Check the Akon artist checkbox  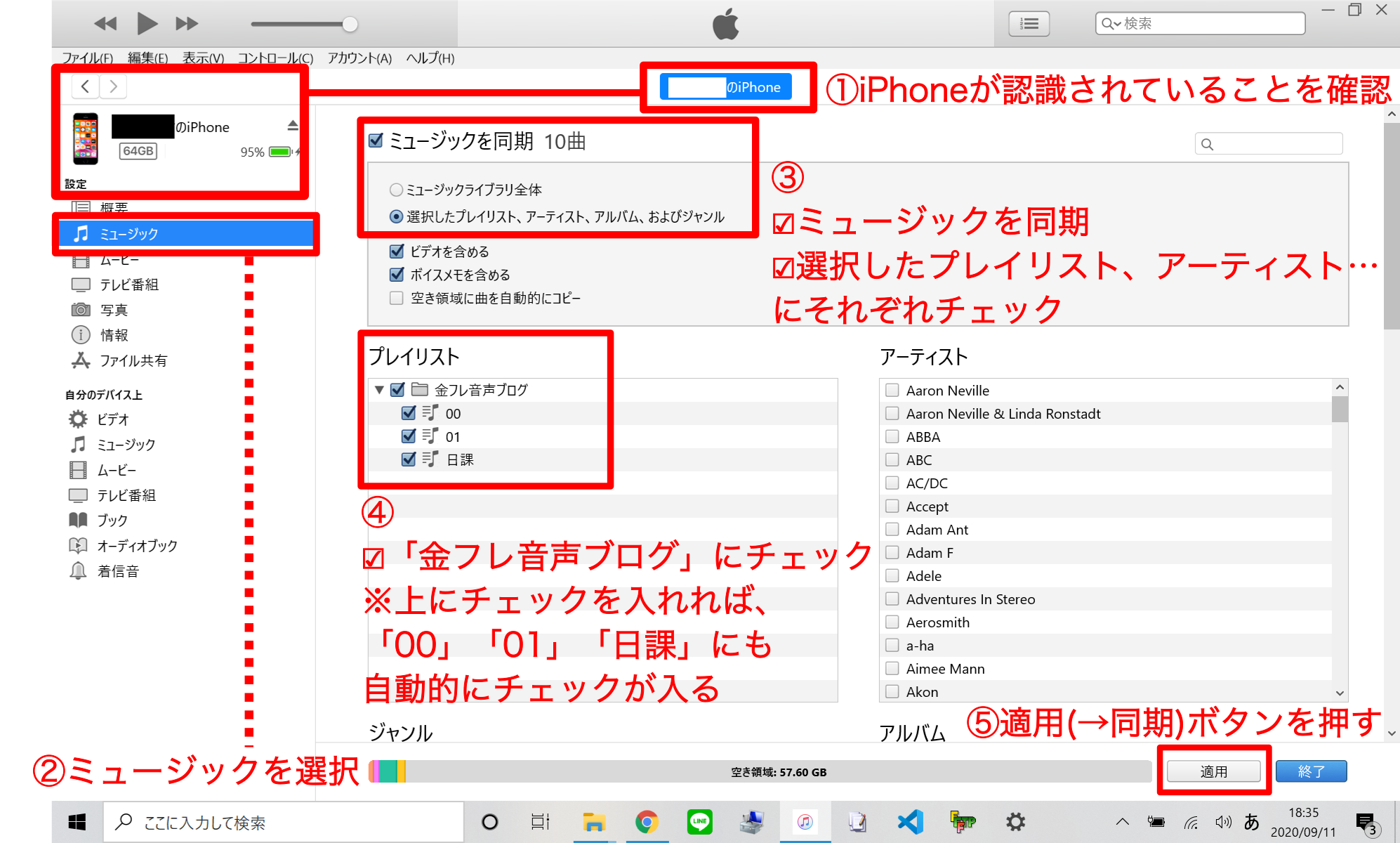[892, 691]
